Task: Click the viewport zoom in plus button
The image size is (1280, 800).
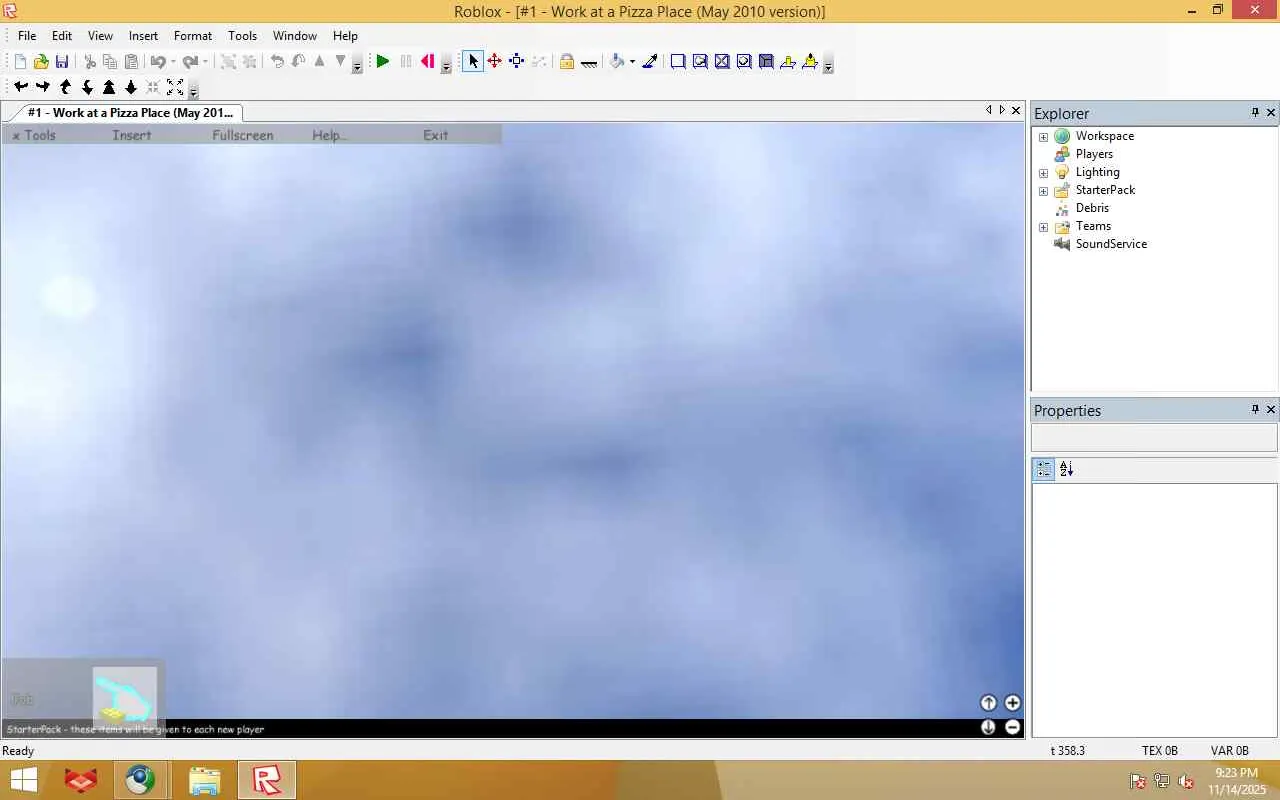Action: click(1012, 703)
